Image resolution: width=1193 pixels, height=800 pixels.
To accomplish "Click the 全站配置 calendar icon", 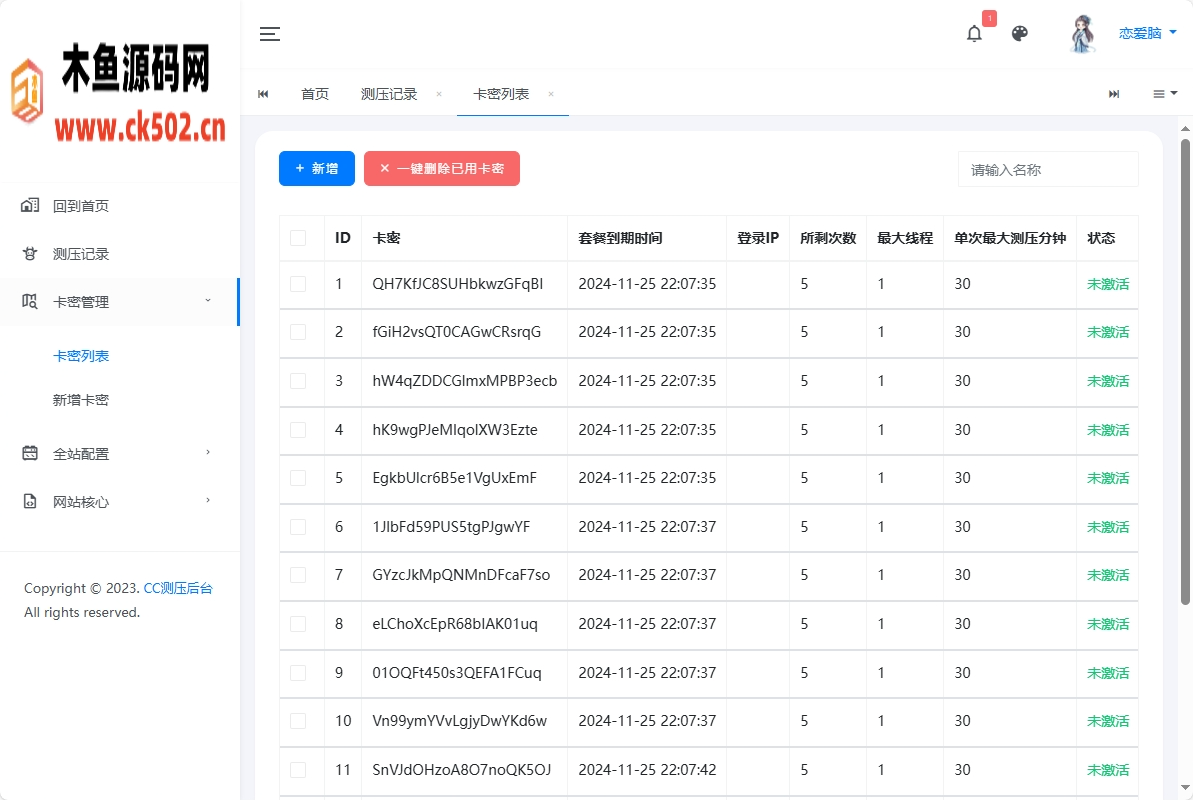I will 30,453.
